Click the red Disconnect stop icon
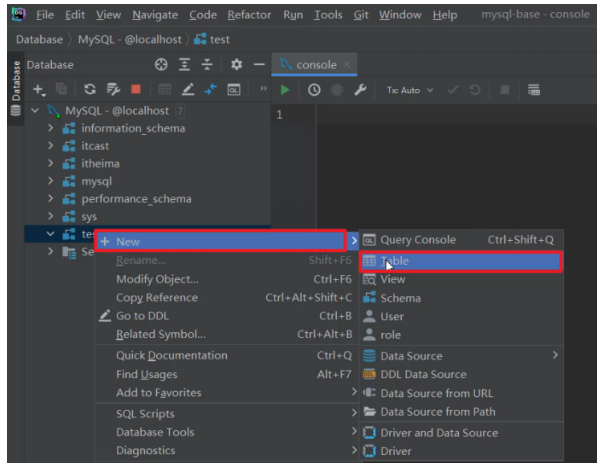 (x=136, y=89)
